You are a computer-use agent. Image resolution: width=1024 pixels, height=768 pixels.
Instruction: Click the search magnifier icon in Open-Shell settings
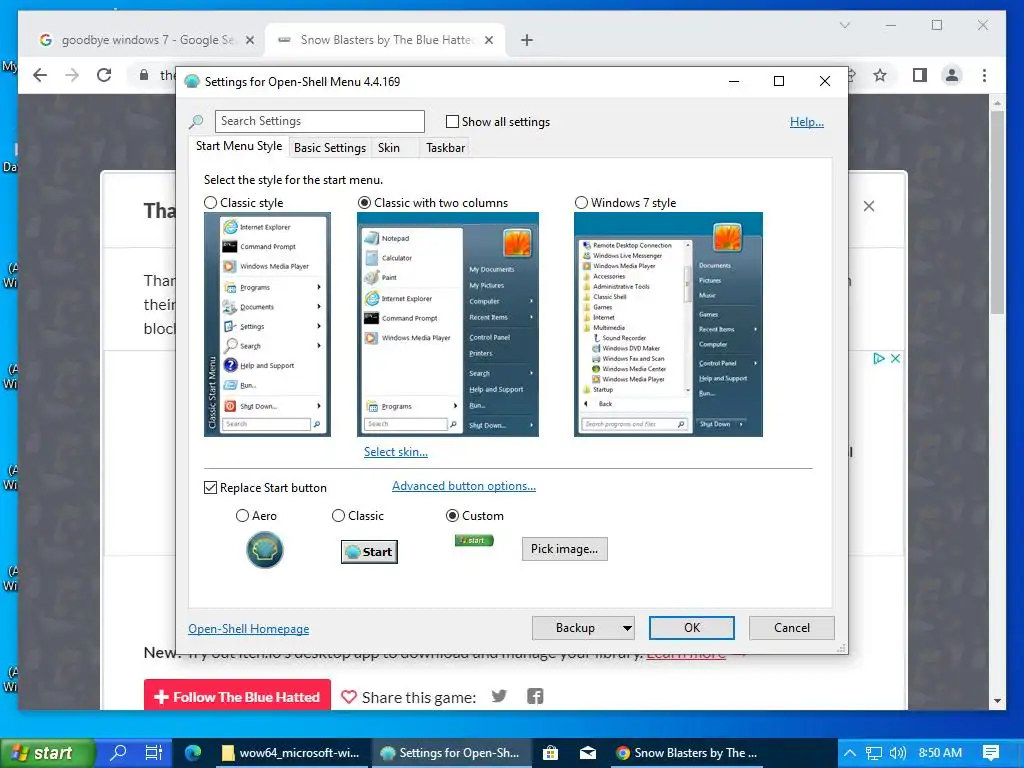[196, 122]
